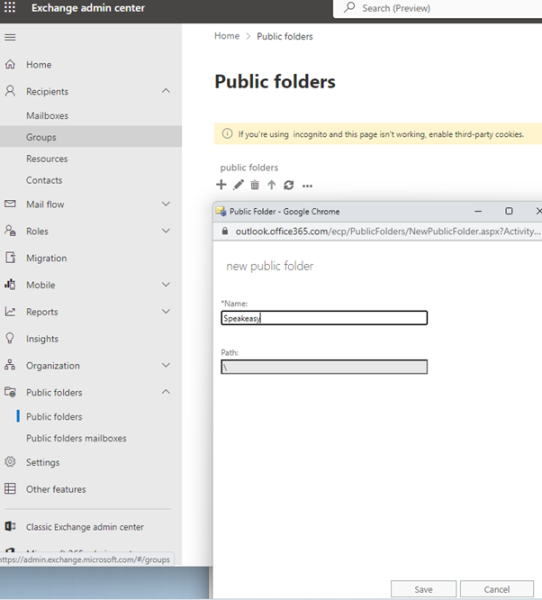The height and width of the screenshot is (600, 542).
Task: Expand the Reports section chevron
Action: (166, 311)
